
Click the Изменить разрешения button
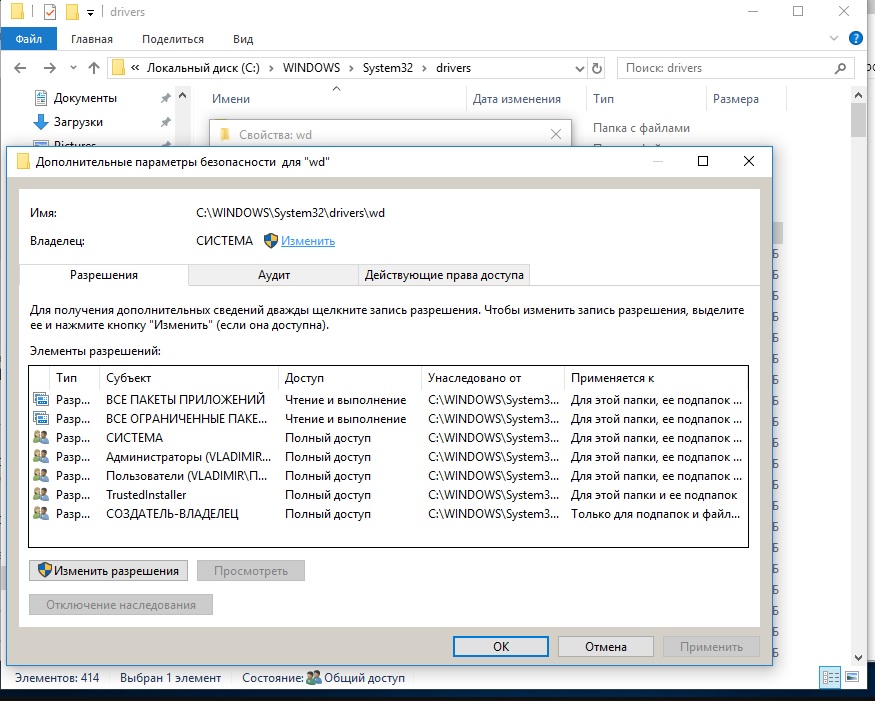108,570
